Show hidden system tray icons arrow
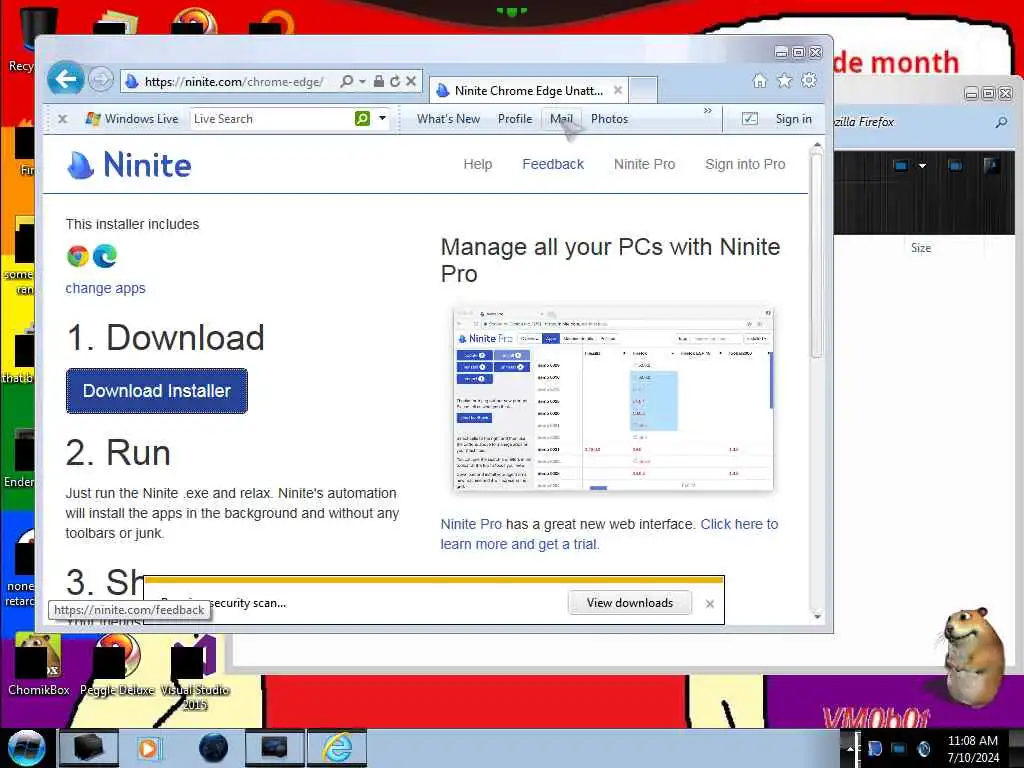Image resolution: width=1024 pixels, height=768 pixels. [850, 748]
